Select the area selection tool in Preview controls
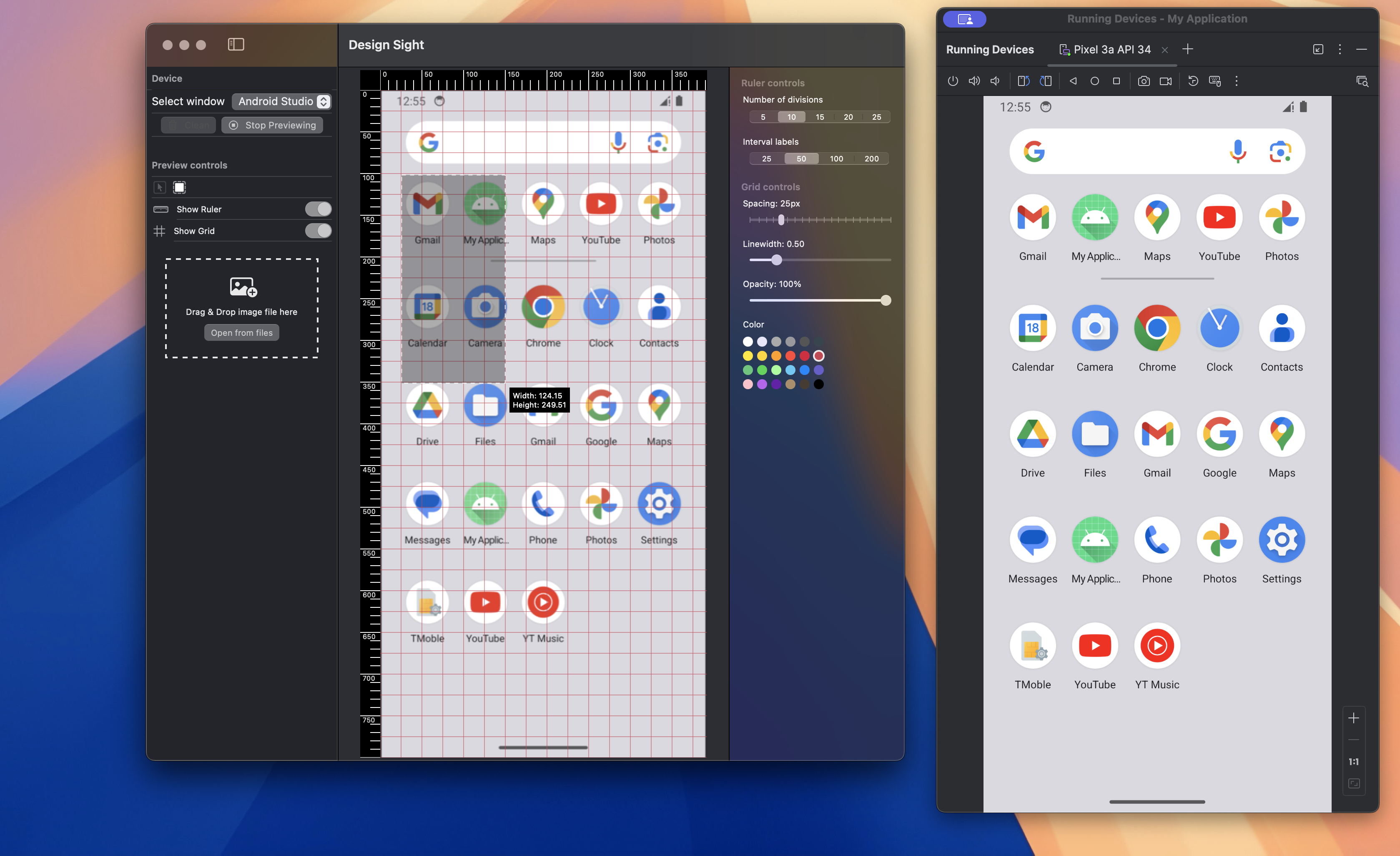1400x856 pixels. click(x=180, y=187)
